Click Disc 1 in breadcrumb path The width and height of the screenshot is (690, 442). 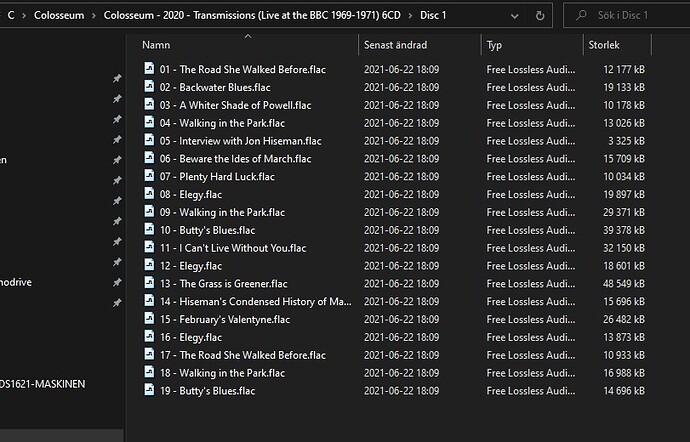coord(433,15)
